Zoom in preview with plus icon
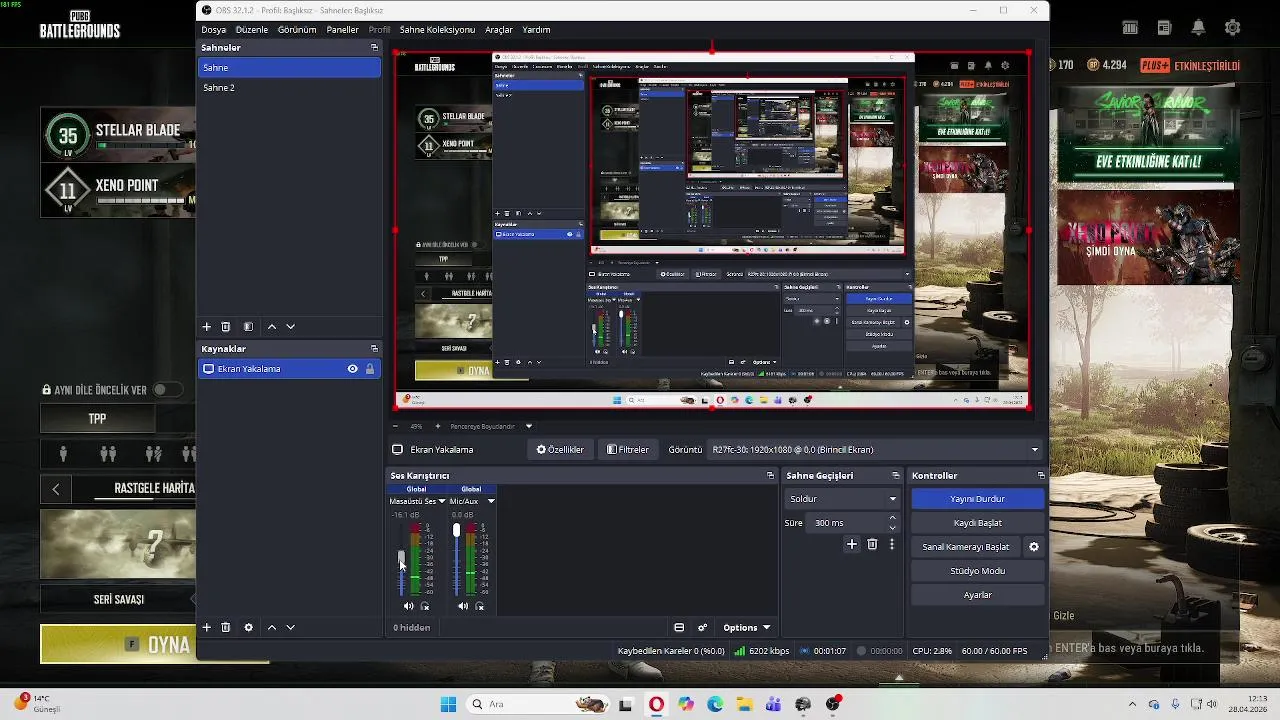The image size is (1280, 720). [x=438, y=426]
